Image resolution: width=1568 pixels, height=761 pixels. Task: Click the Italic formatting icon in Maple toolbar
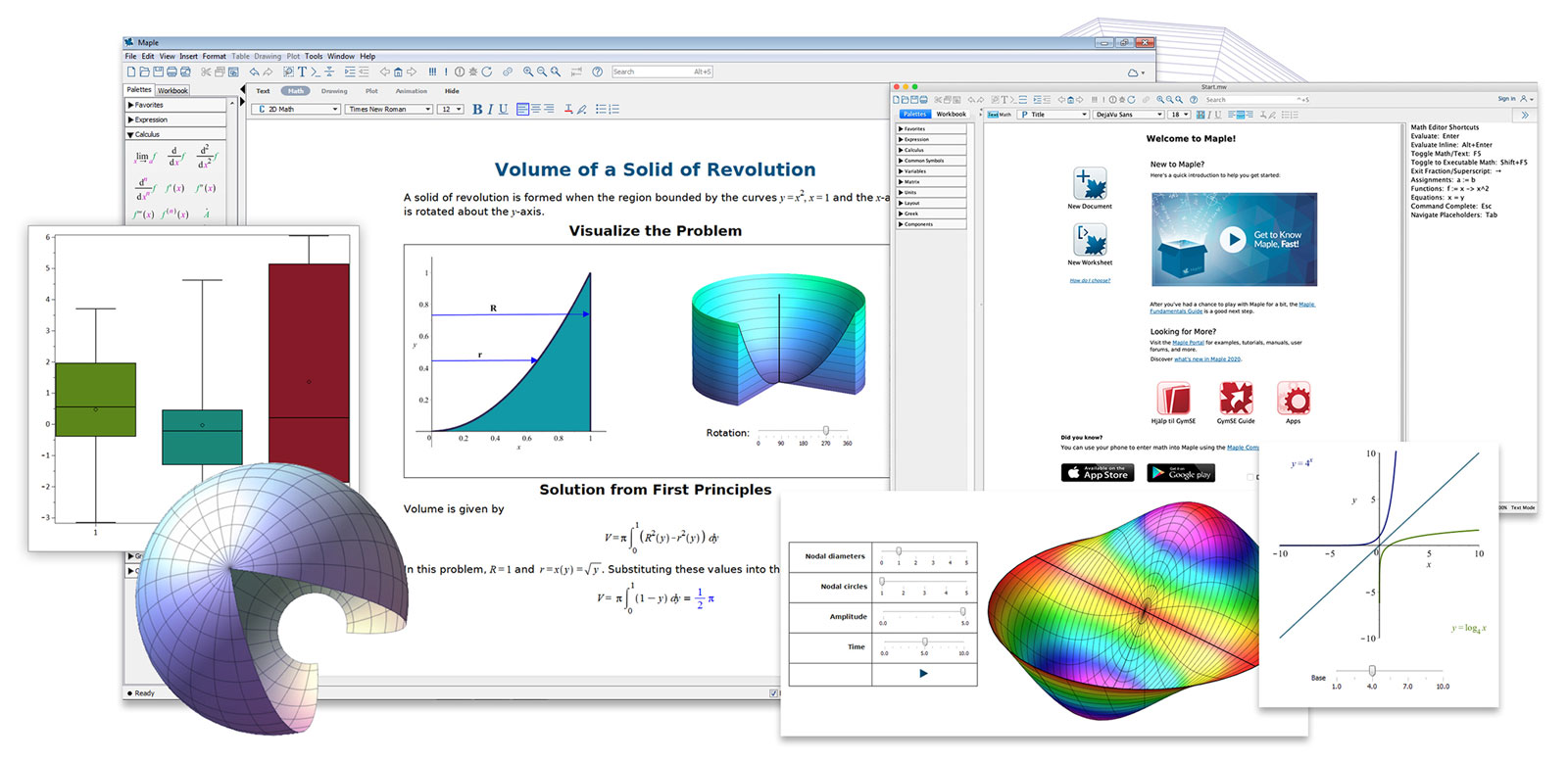tap(490, 110)
